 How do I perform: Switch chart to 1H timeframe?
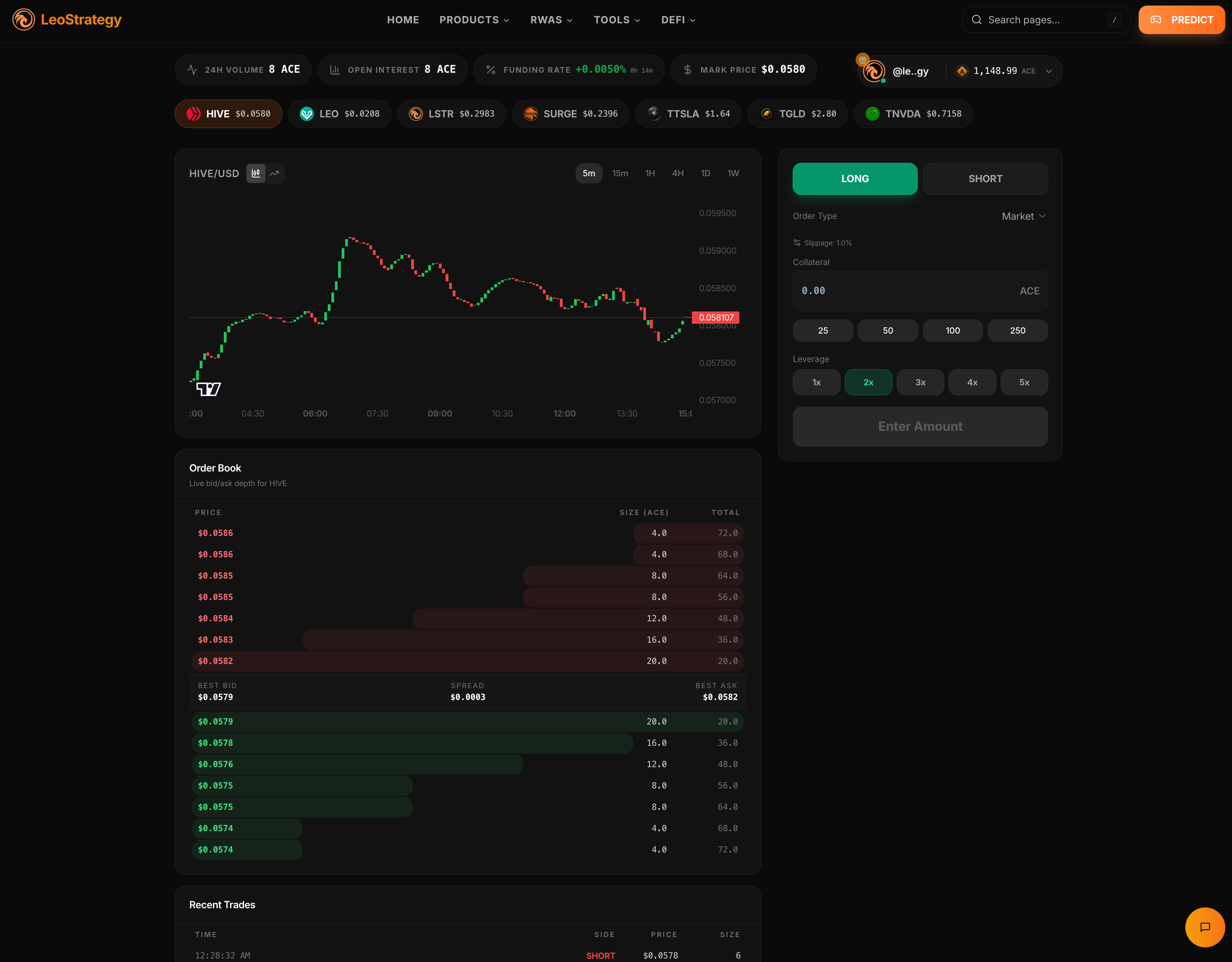[650, 173]
